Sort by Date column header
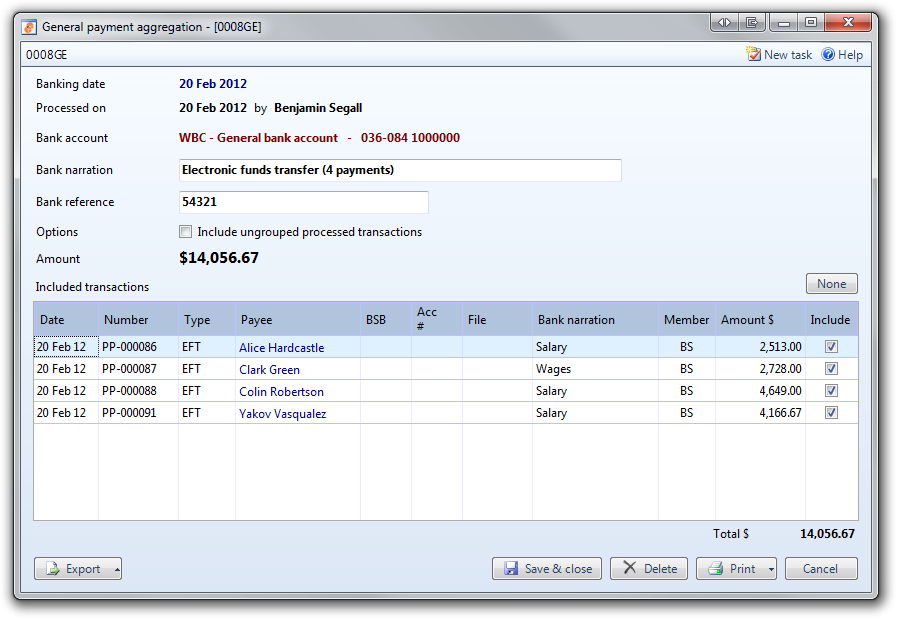This screenshot has width=897, height=619. (x=66, y=320)
